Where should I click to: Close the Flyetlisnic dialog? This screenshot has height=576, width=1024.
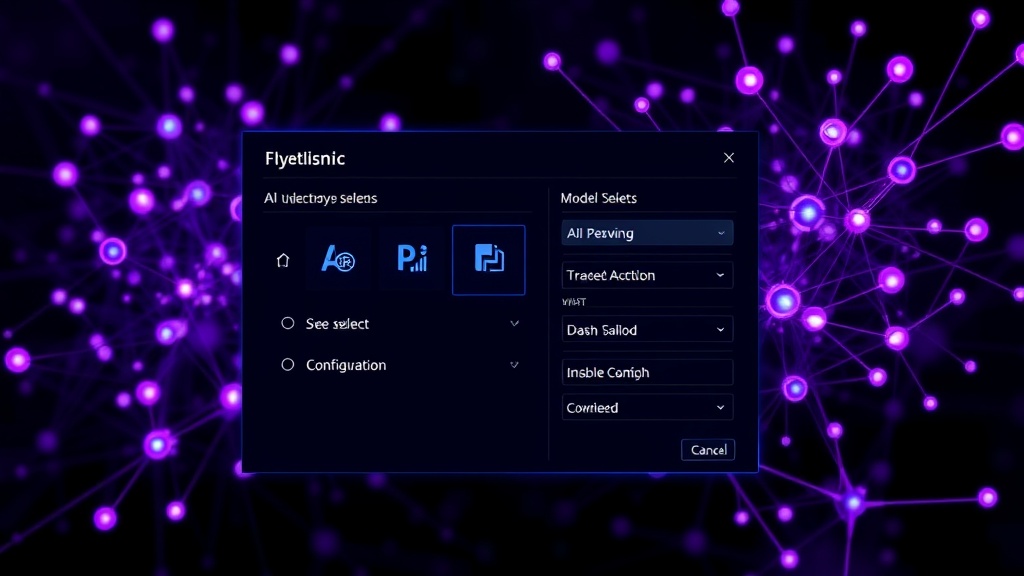tap(729, 157)
